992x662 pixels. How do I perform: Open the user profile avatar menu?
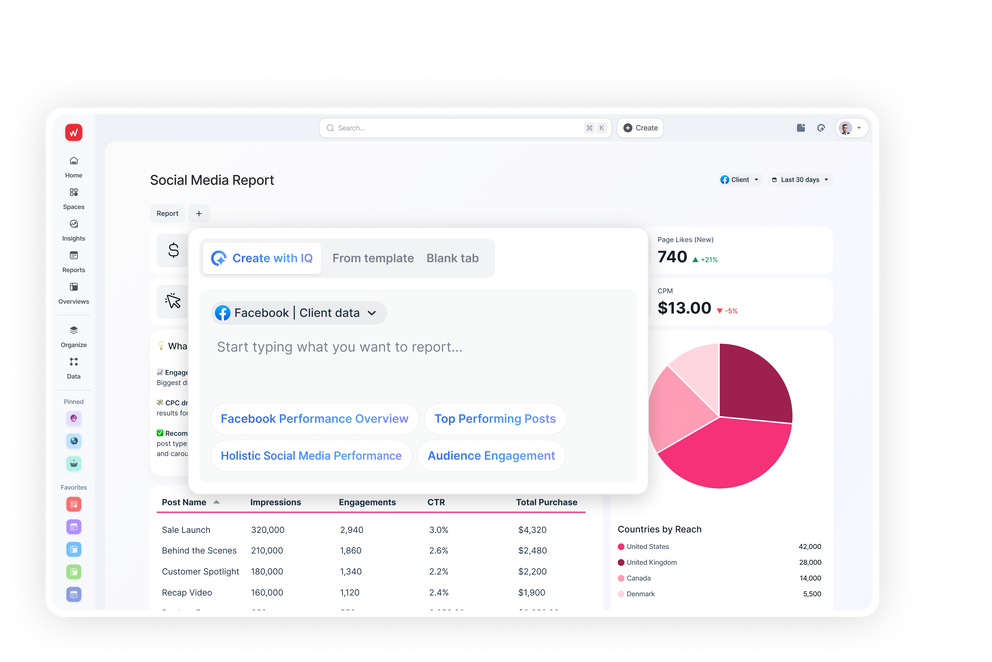coord(851,128)
